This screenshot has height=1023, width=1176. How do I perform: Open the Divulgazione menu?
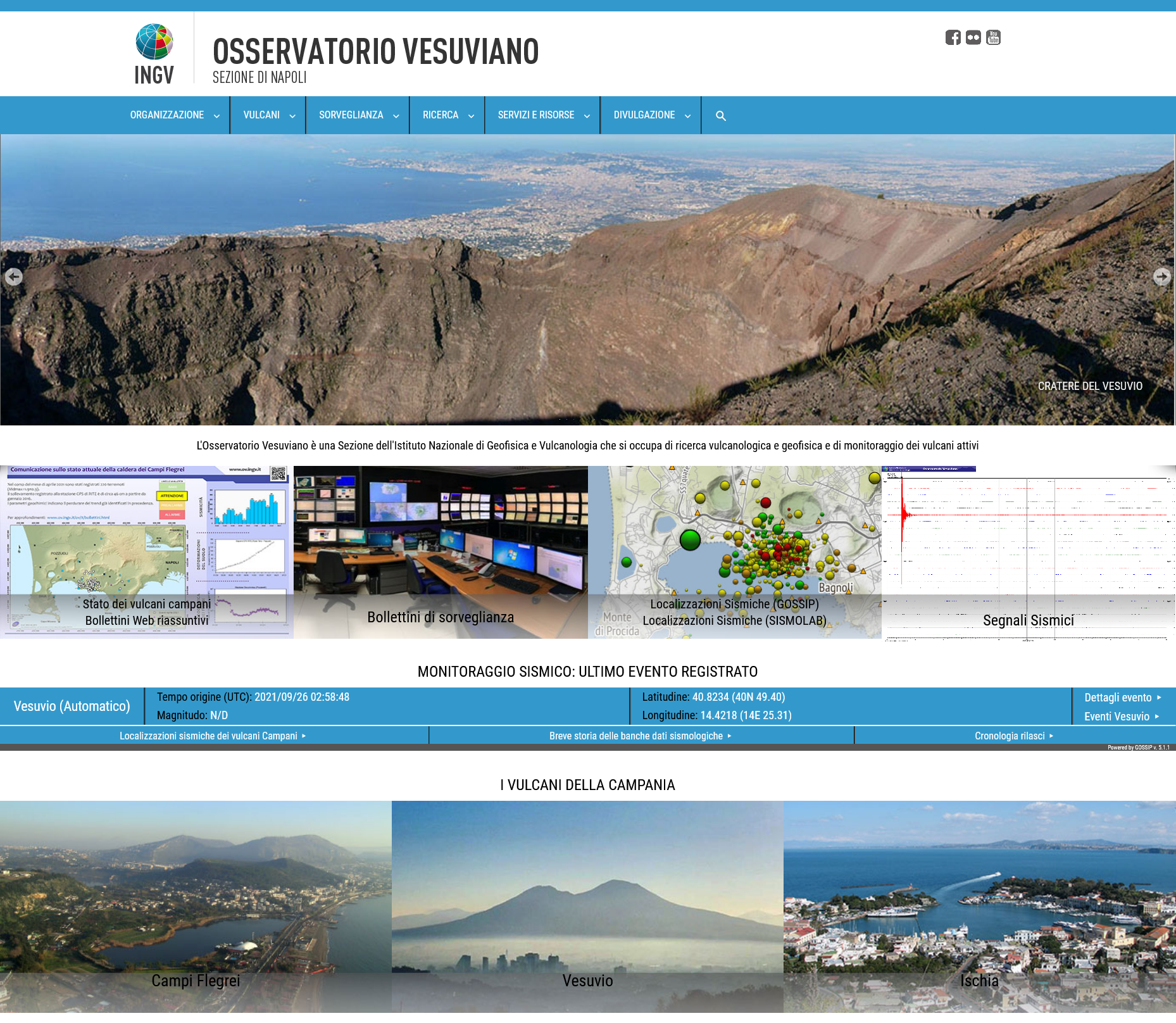[x=644, y=115]
